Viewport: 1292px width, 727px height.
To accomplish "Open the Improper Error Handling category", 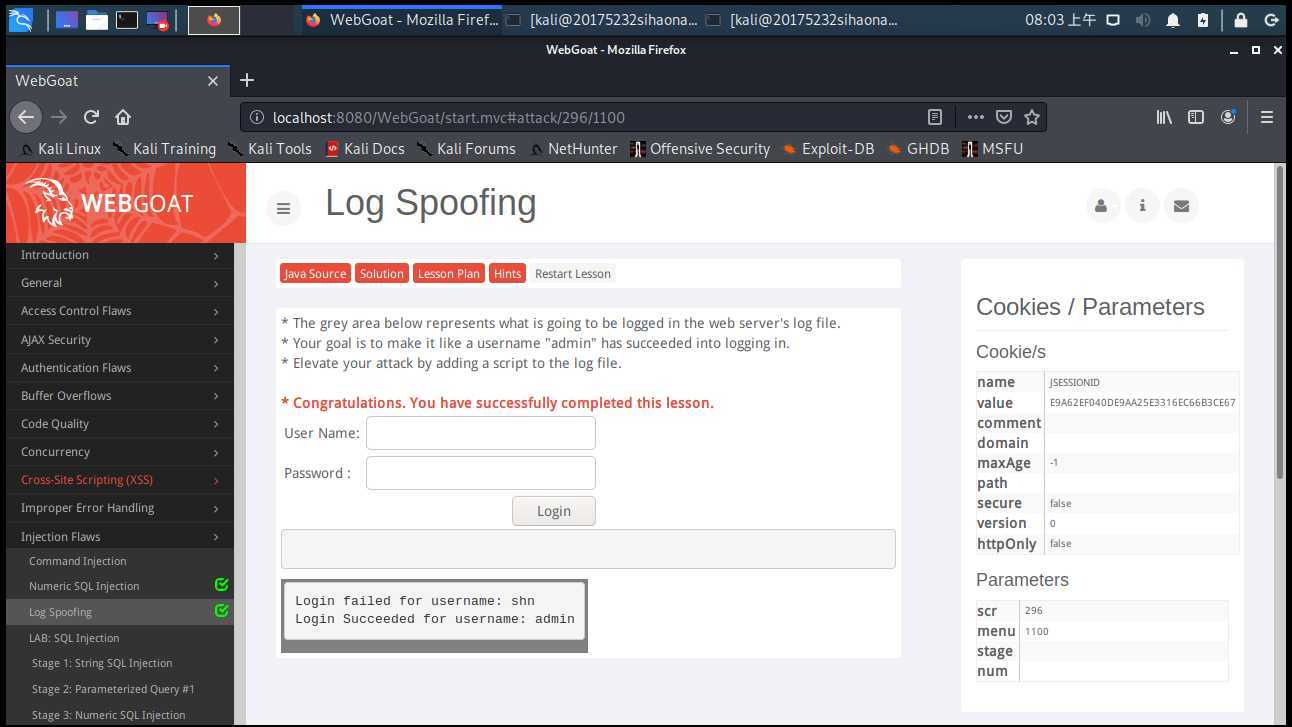I will coord(120,508).
